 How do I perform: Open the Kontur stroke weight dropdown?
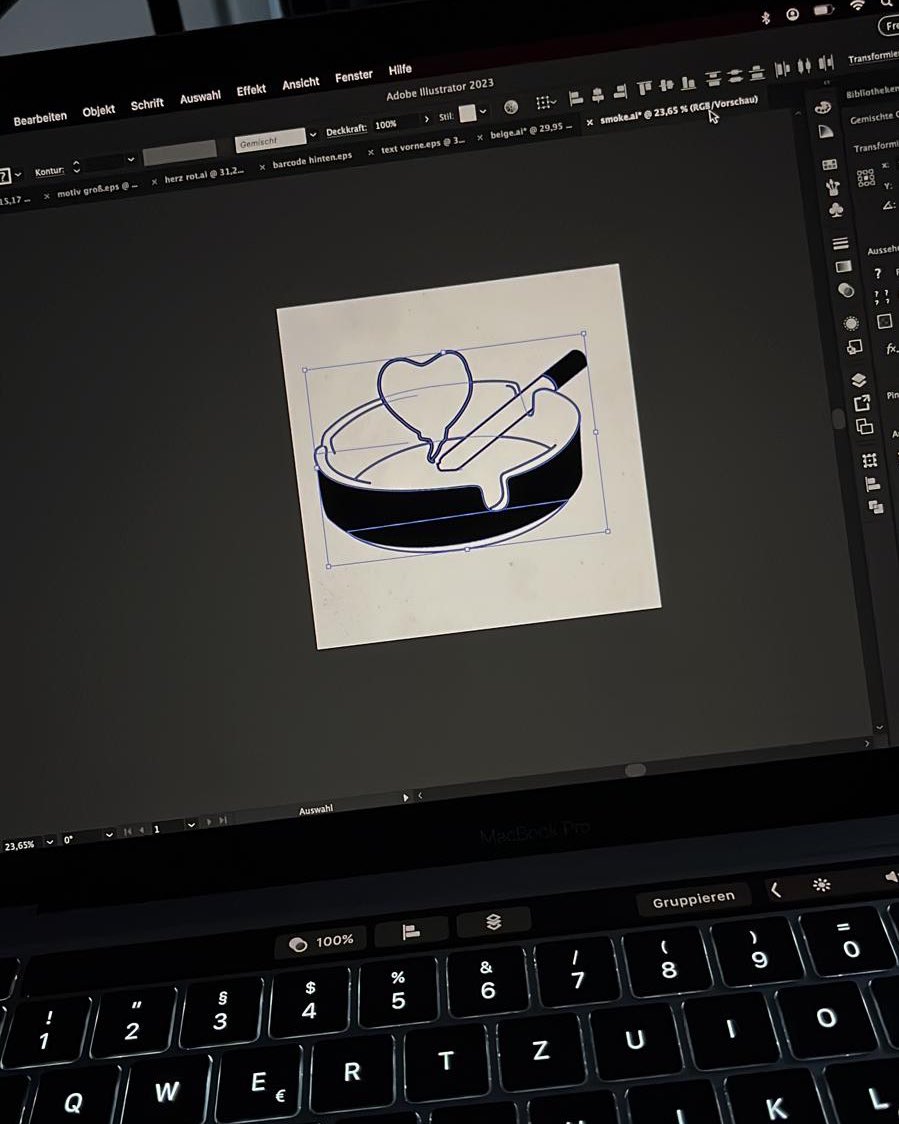tap(130, 159)
